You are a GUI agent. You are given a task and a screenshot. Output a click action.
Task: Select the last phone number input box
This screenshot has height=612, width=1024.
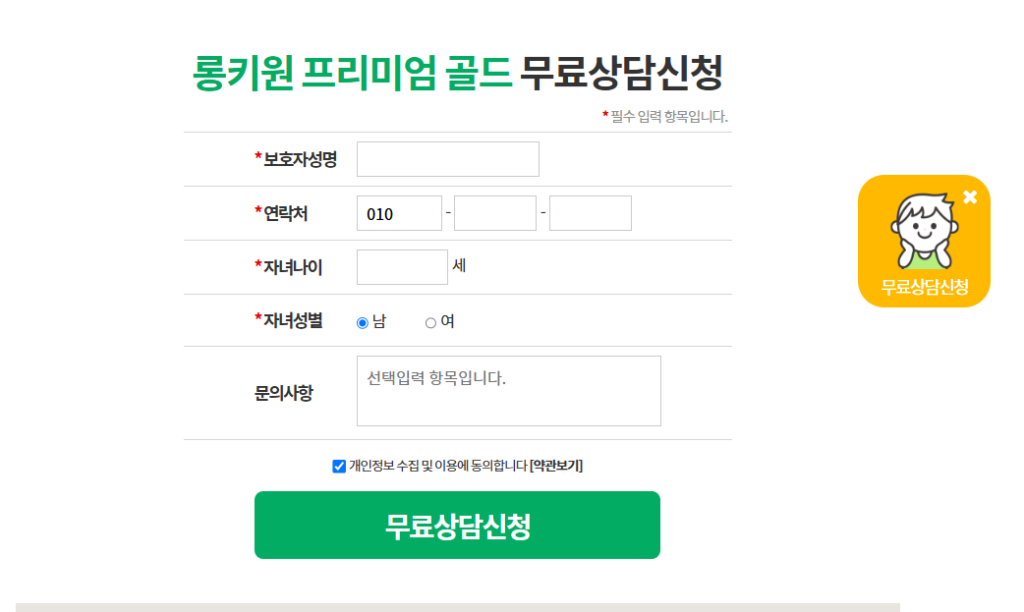point(590,214)
